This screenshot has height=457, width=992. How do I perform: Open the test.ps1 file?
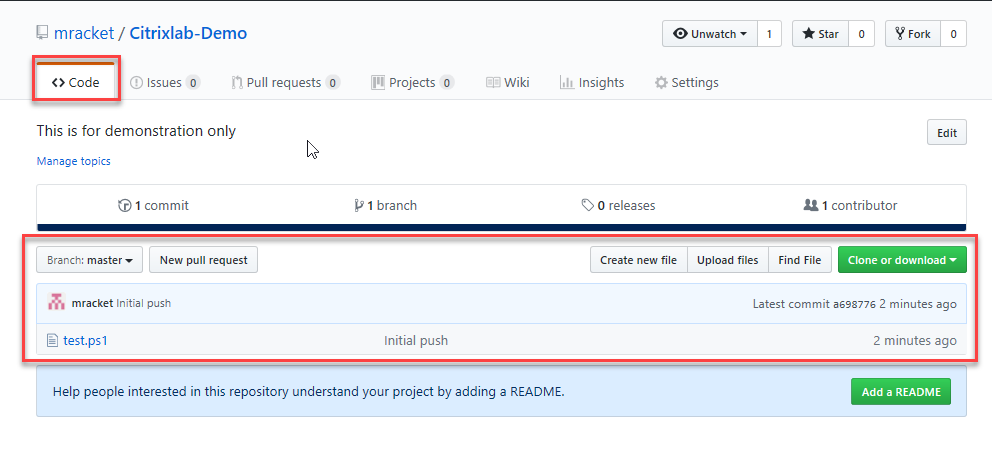click(85, 341)
